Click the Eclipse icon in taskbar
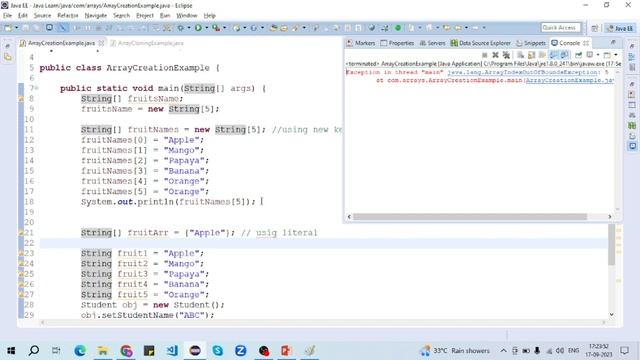The image size is (640, 360). [195, 351]
